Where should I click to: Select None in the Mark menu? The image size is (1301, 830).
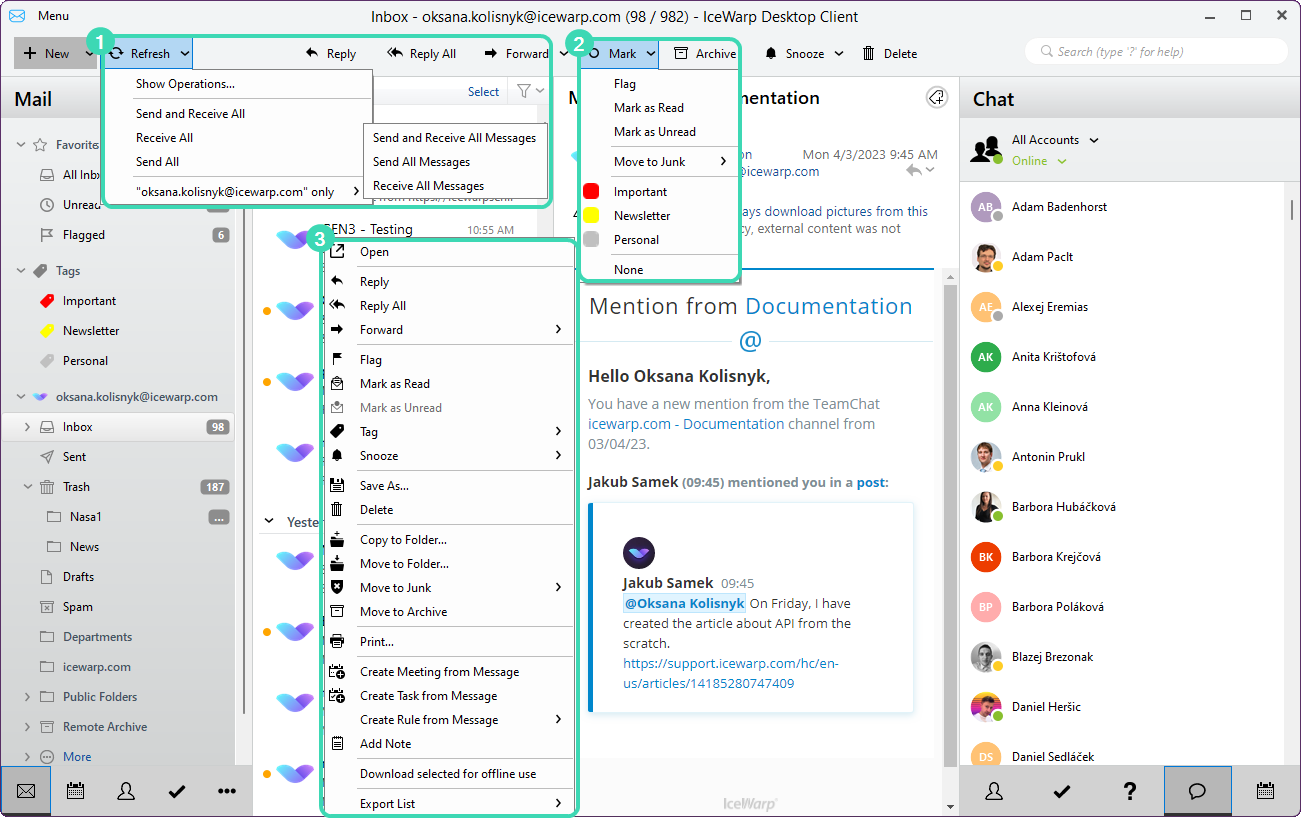629,270
